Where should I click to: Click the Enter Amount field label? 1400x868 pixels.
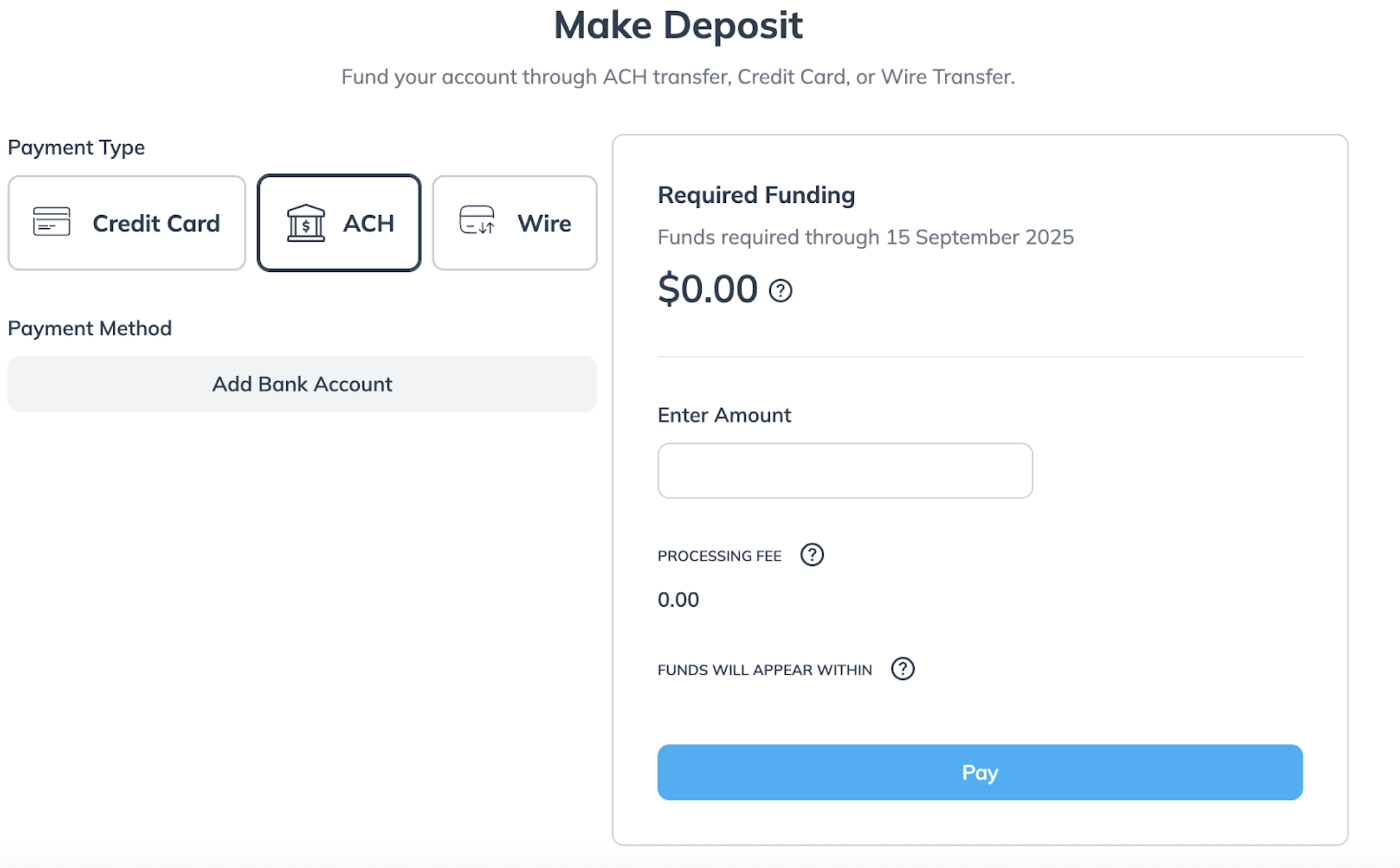coord(724,415)
